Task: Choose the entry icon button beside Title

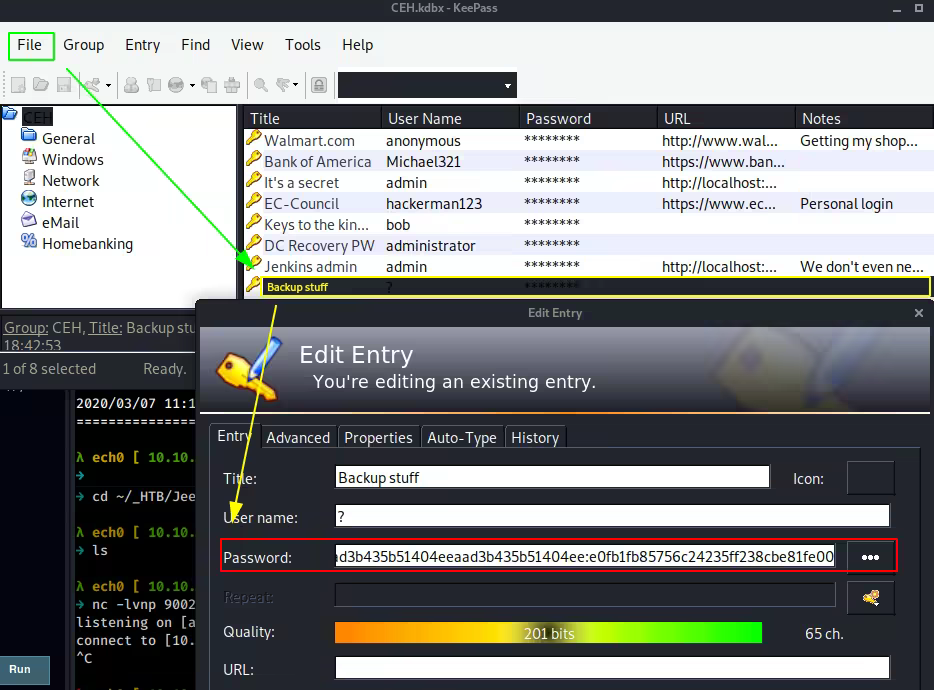Action: coord(869,478)
